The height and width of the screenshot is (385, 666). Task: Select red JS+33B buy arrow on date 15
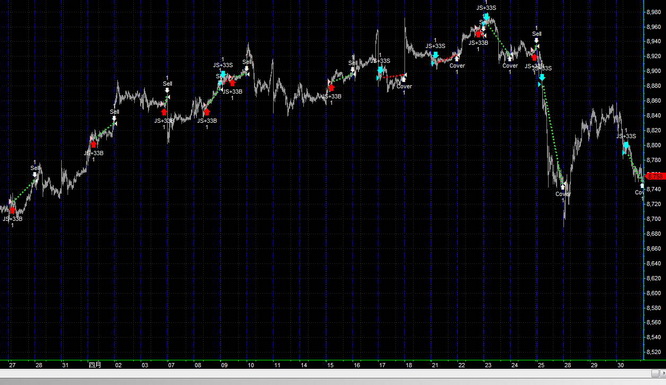[x=331, y=88]
